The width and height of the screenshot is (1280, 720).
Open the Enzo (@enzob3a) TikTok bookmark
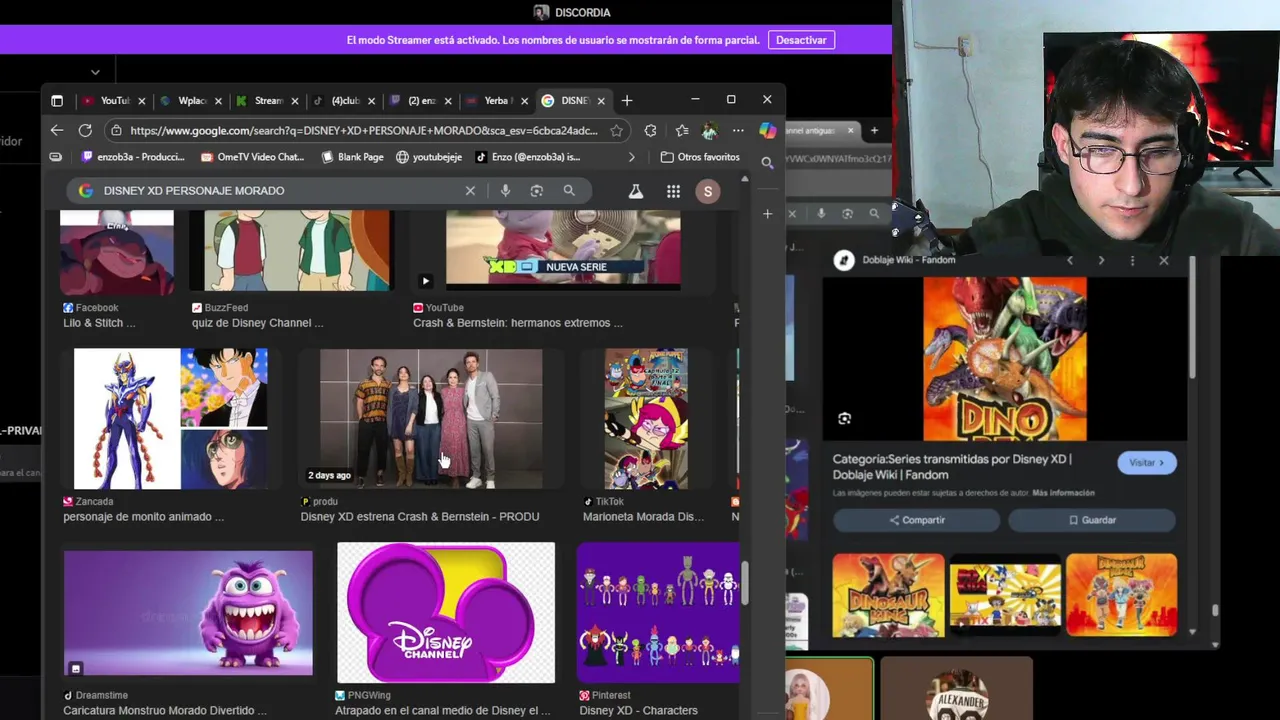point(528,157)
